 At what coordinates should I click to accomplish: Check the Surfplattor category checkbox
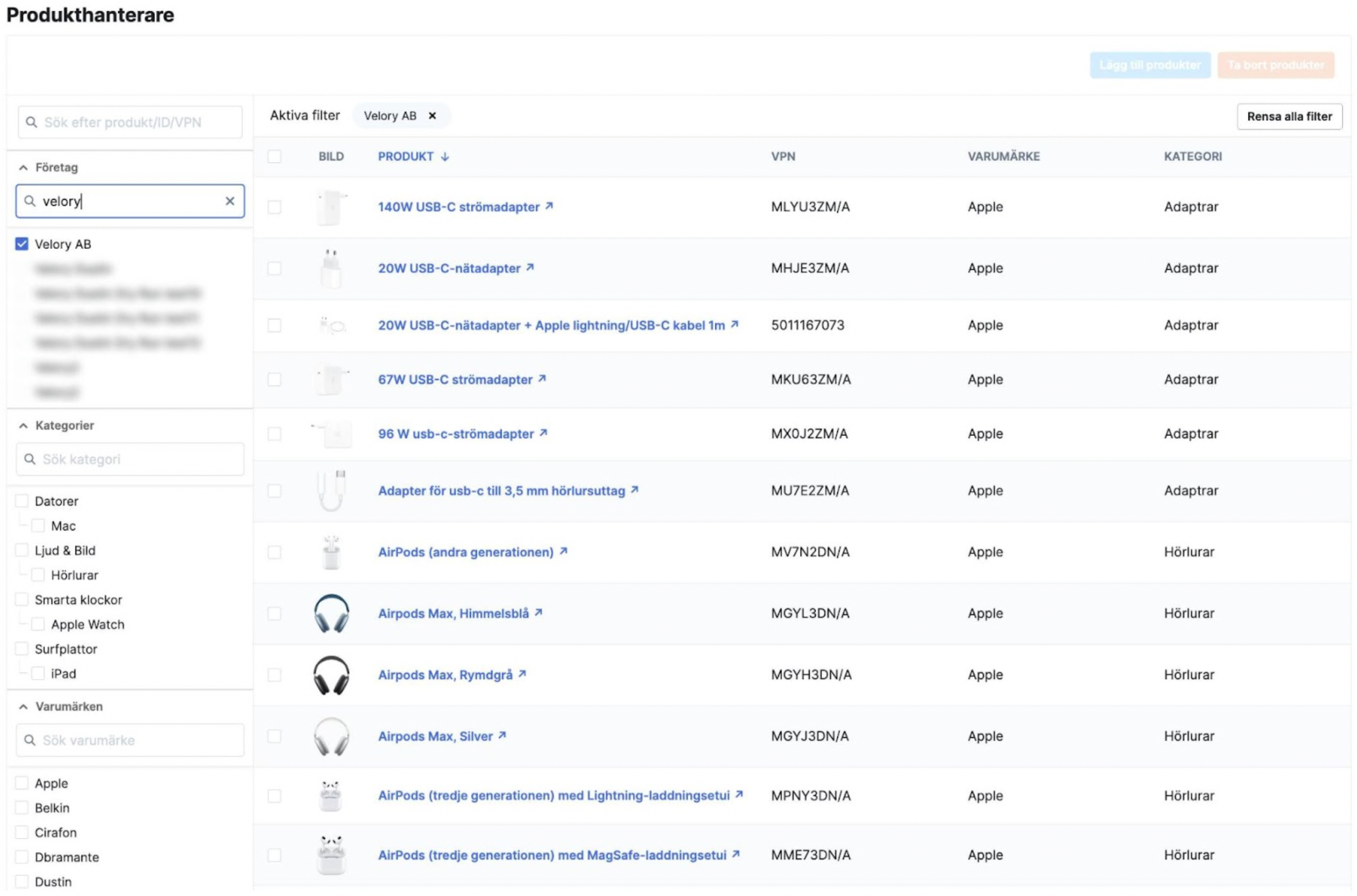22,649
